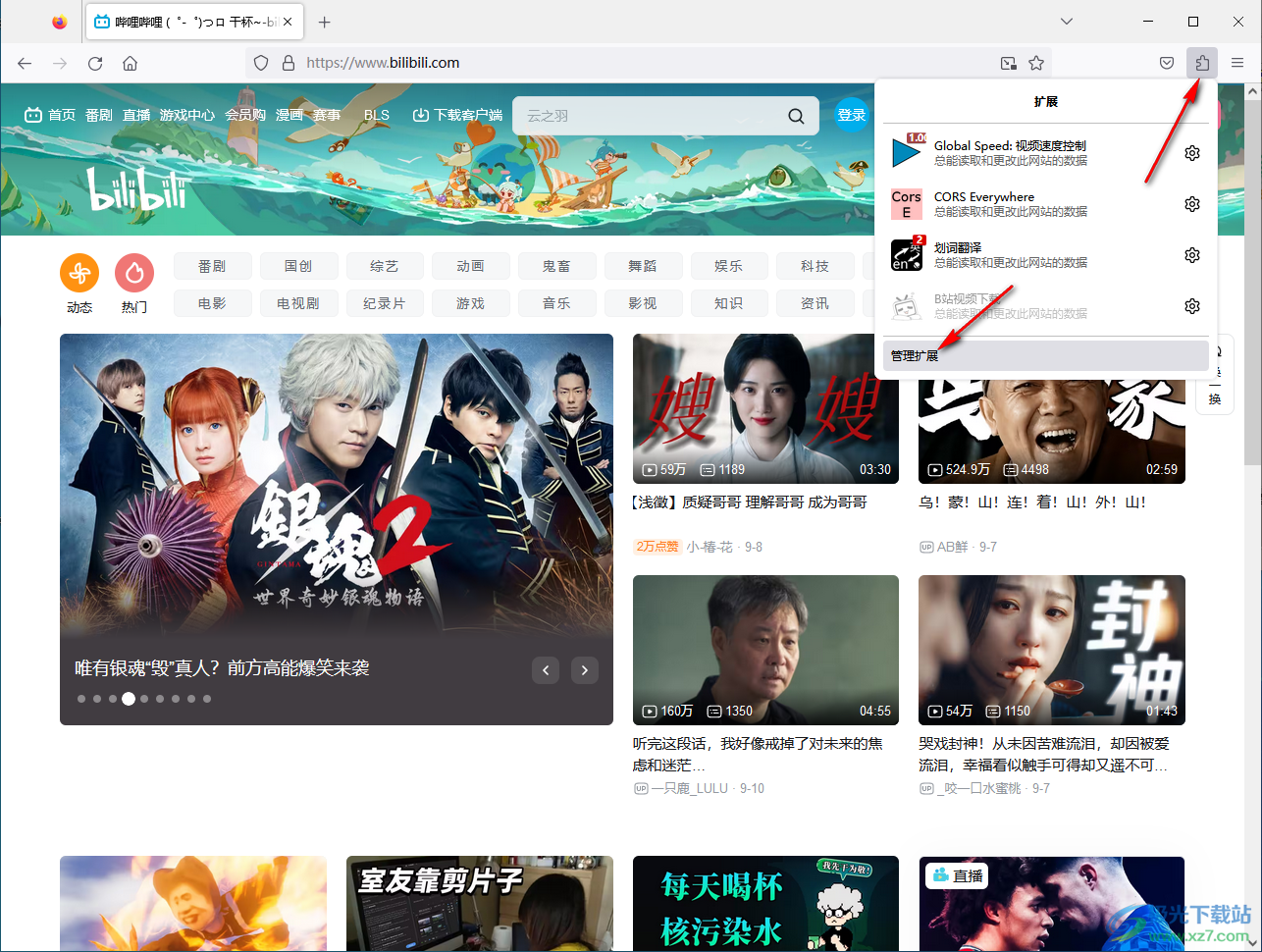
Task: Select the 音乐 category button
Action: click(x=556, y=303)
